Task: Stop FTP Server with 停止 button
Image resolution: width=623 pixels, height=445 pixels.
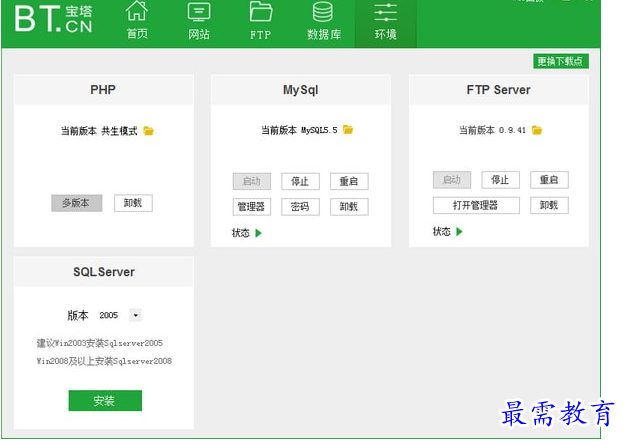Action: click(x=501, y=180)
